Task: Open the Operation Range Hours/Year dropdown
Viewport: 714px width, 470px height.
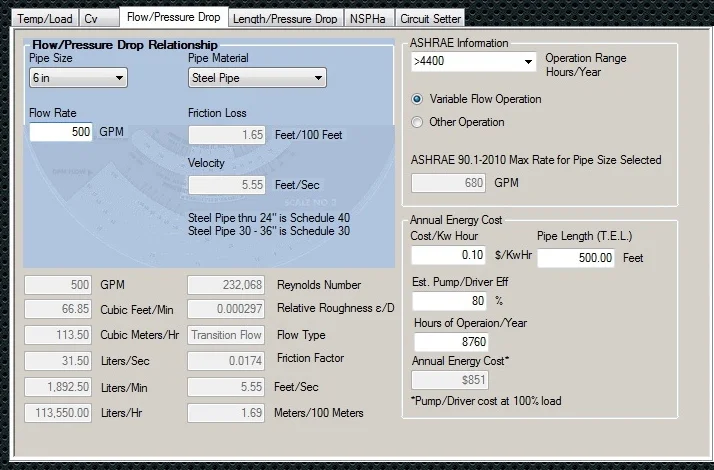Action: pyautogui.click(x=474, y=61)
